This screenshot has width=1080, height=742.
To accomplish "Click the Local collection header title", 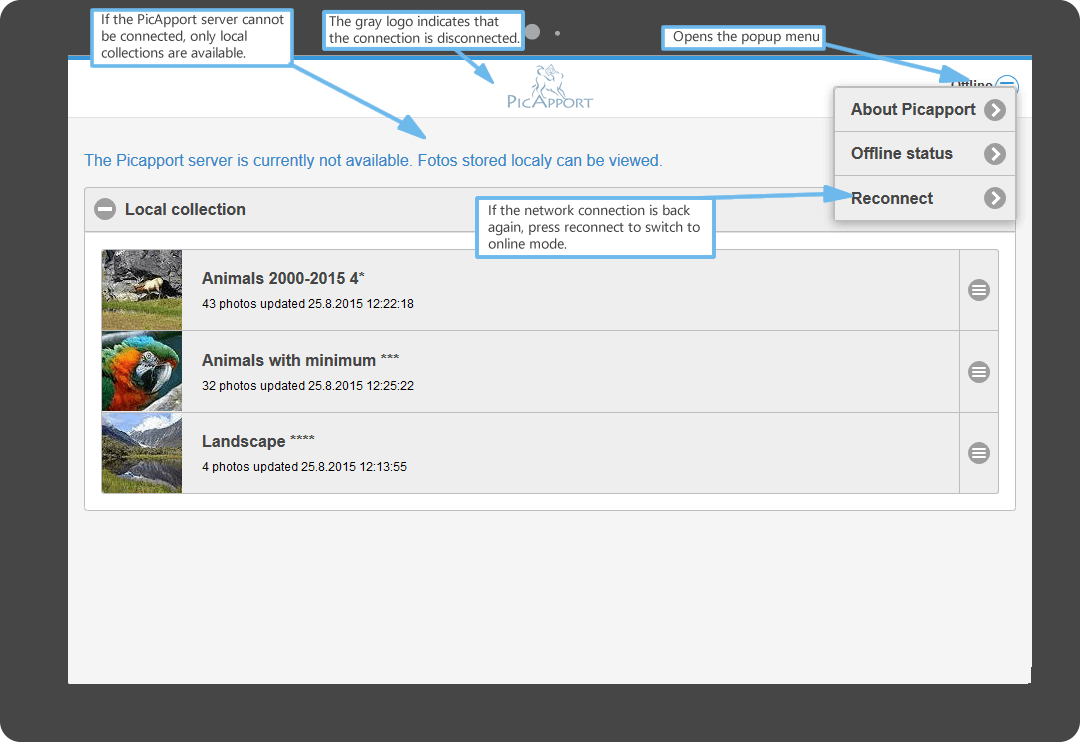I will point(185,209).
